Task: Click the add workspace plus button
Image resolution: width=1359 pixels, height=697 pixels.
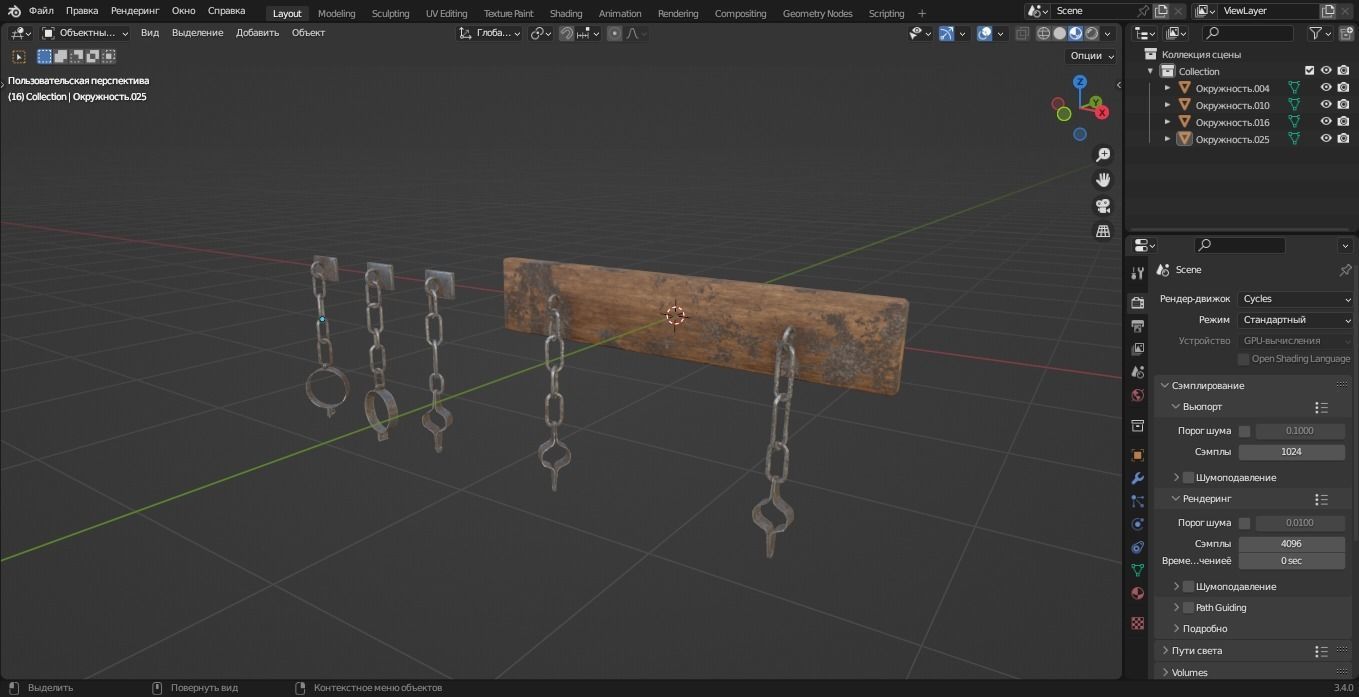Action: [922, 13]
